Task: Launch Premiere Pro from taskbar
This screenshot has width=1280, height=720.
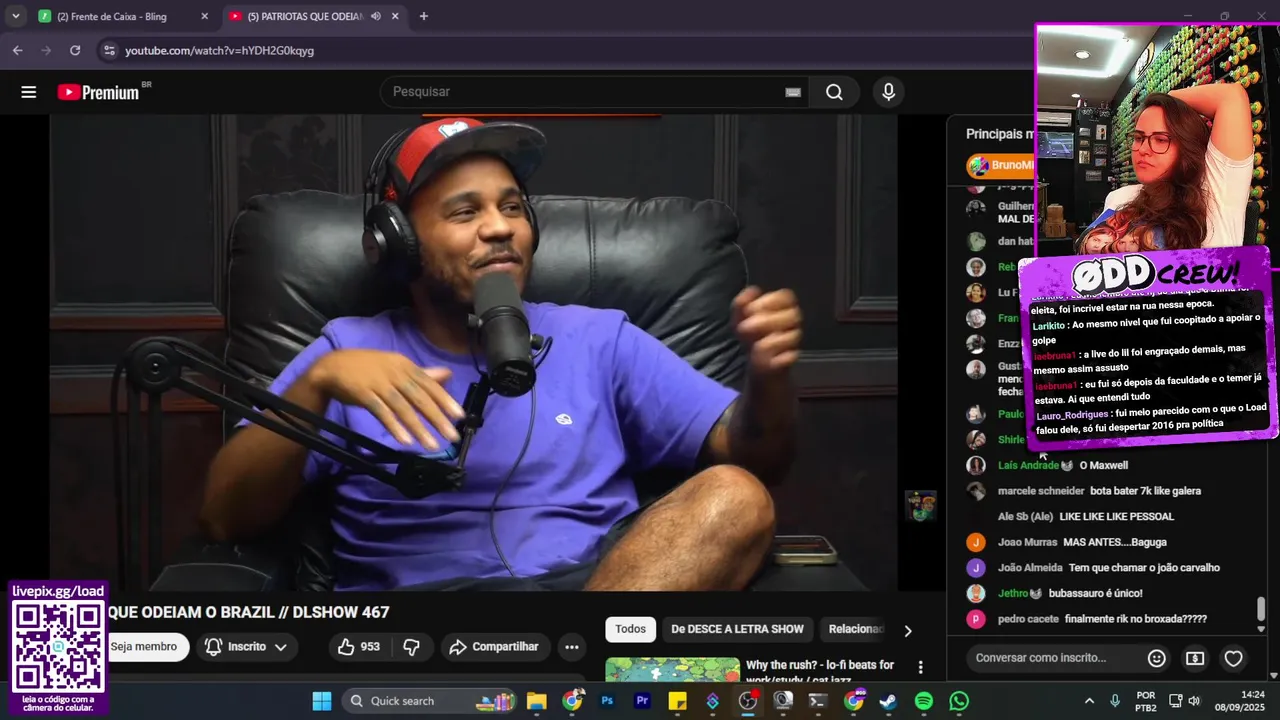Action: coord(642,701)
